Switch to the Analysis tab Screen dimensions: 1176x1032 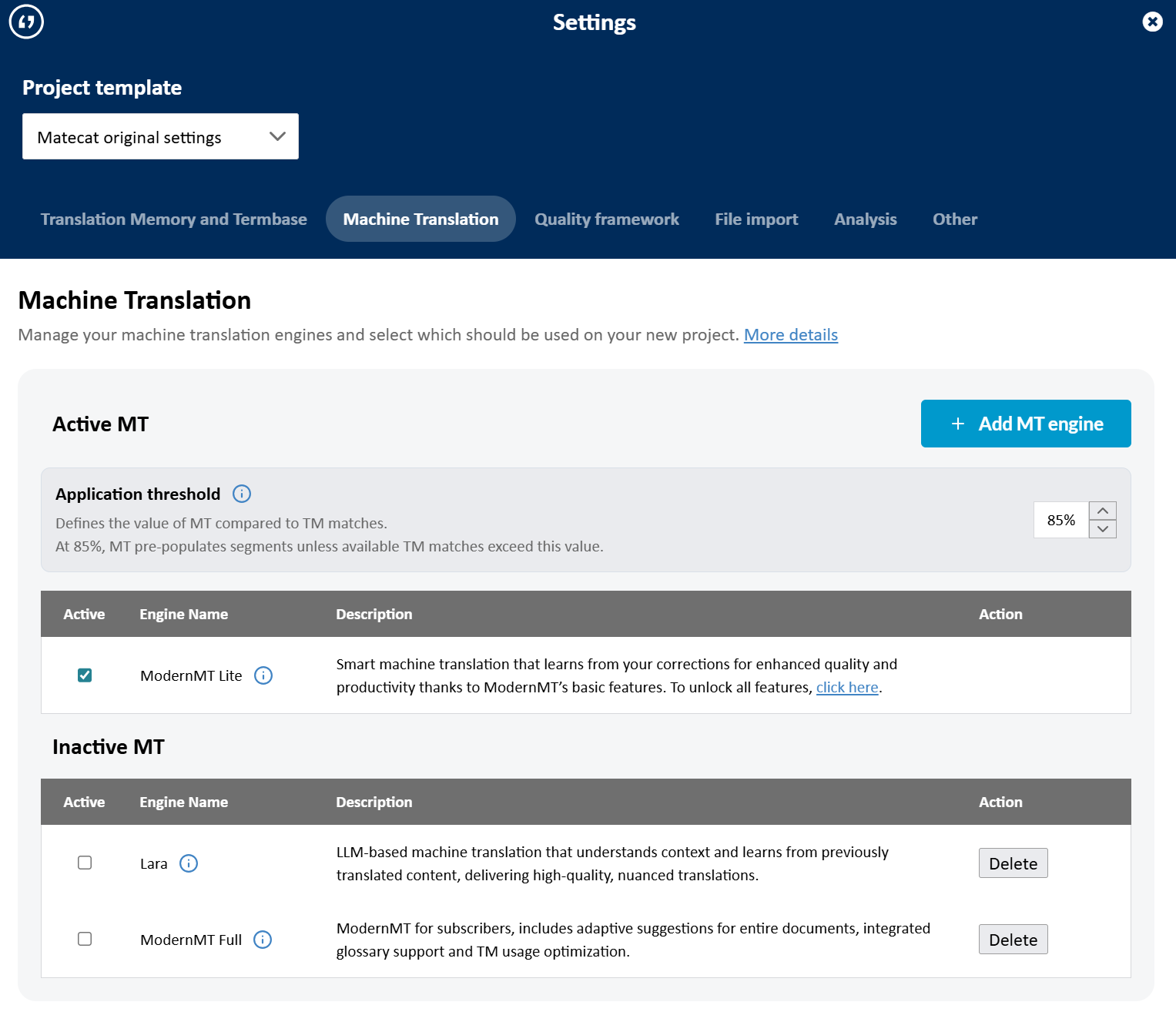(866, 219)
